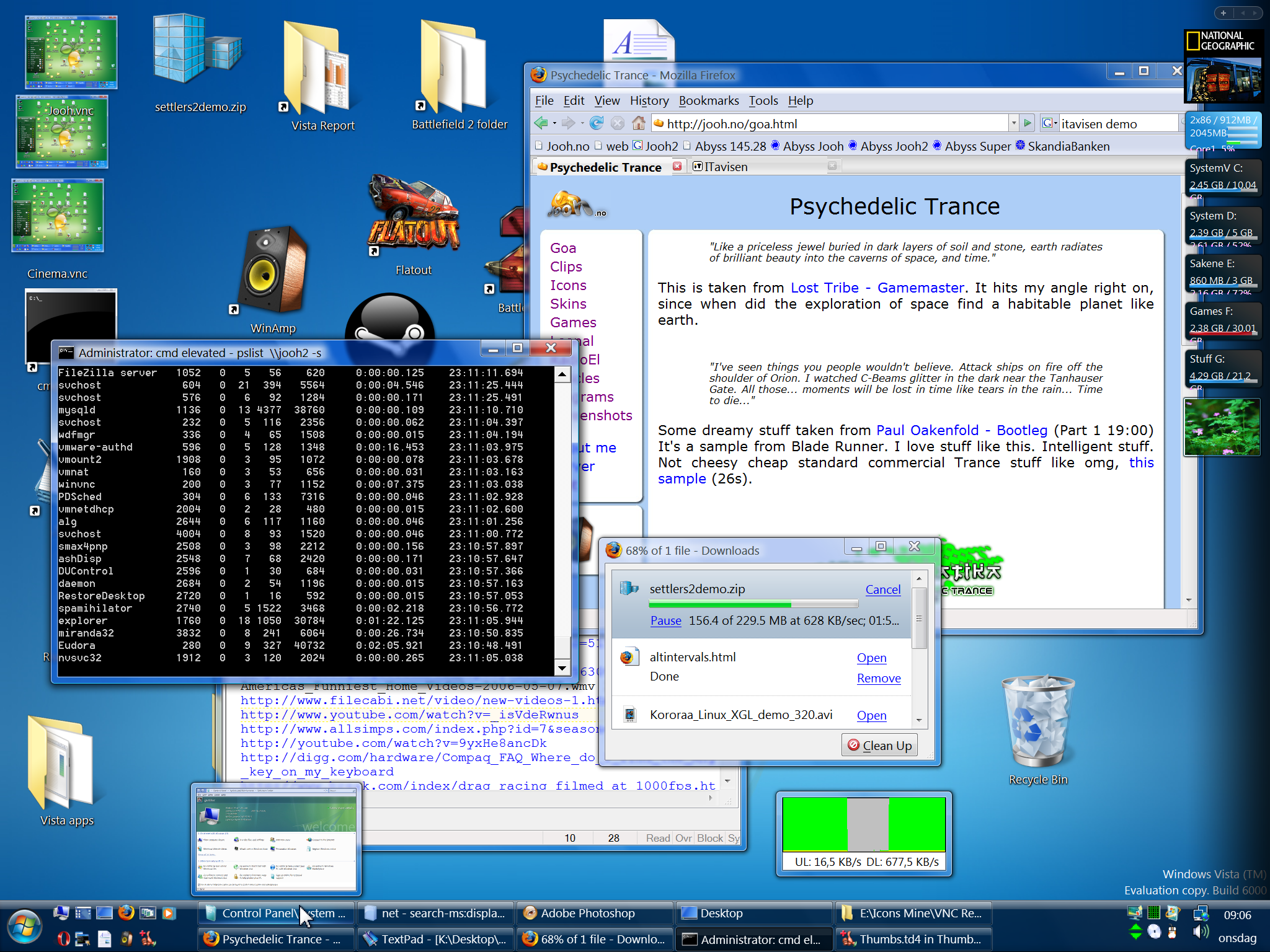Viewport: 1270px width, 952px height.
Task: Open the Firefox View menu
Action: (x=607, y=100)
